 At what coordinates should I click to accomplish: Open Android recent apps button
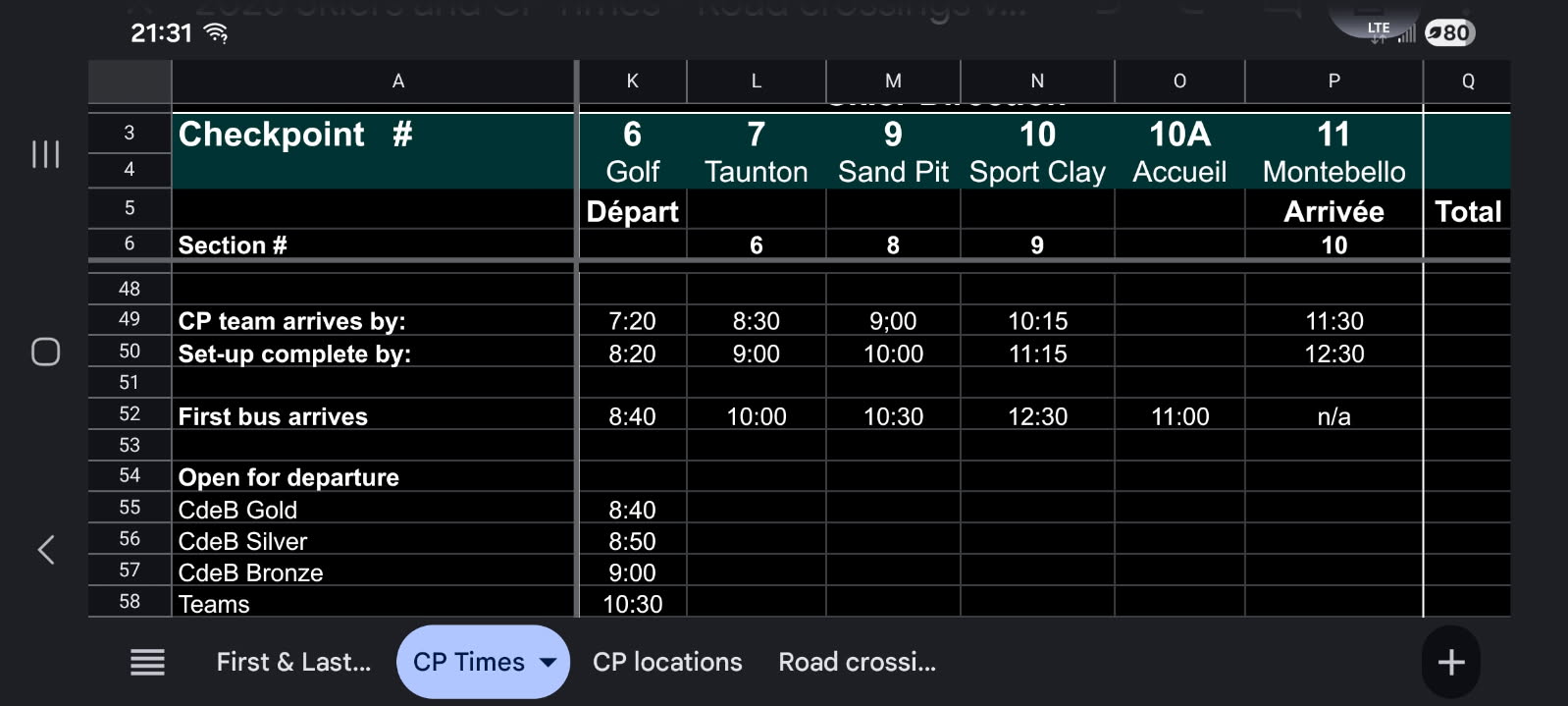(x=46, y=154)
